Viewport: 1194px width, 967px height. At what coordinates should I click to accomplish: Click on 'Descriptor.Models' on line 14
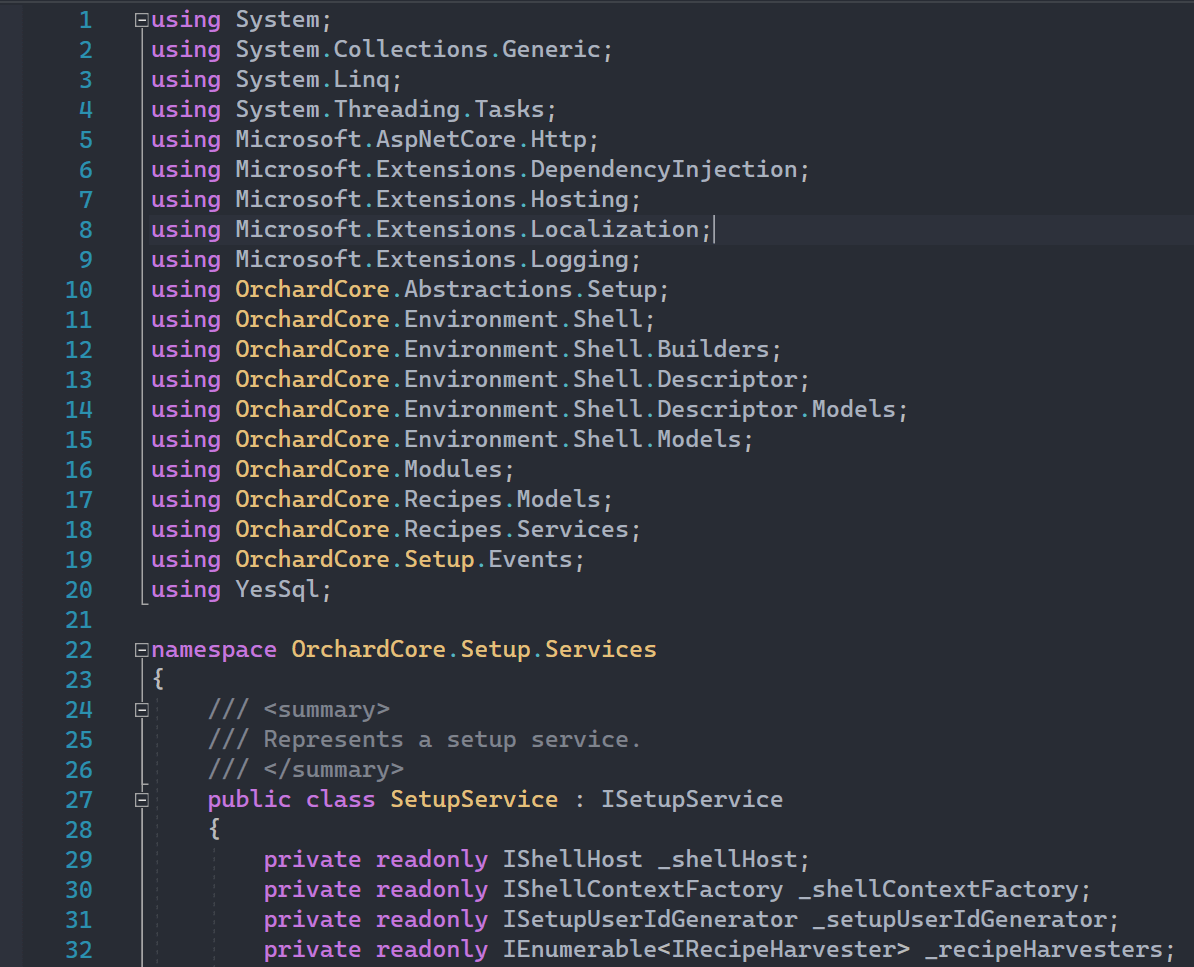coord(776,410)
